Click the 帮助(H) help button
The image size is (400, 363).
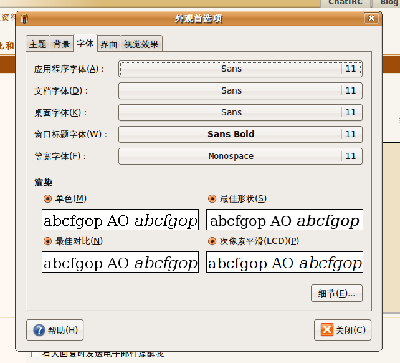[55, 330]
